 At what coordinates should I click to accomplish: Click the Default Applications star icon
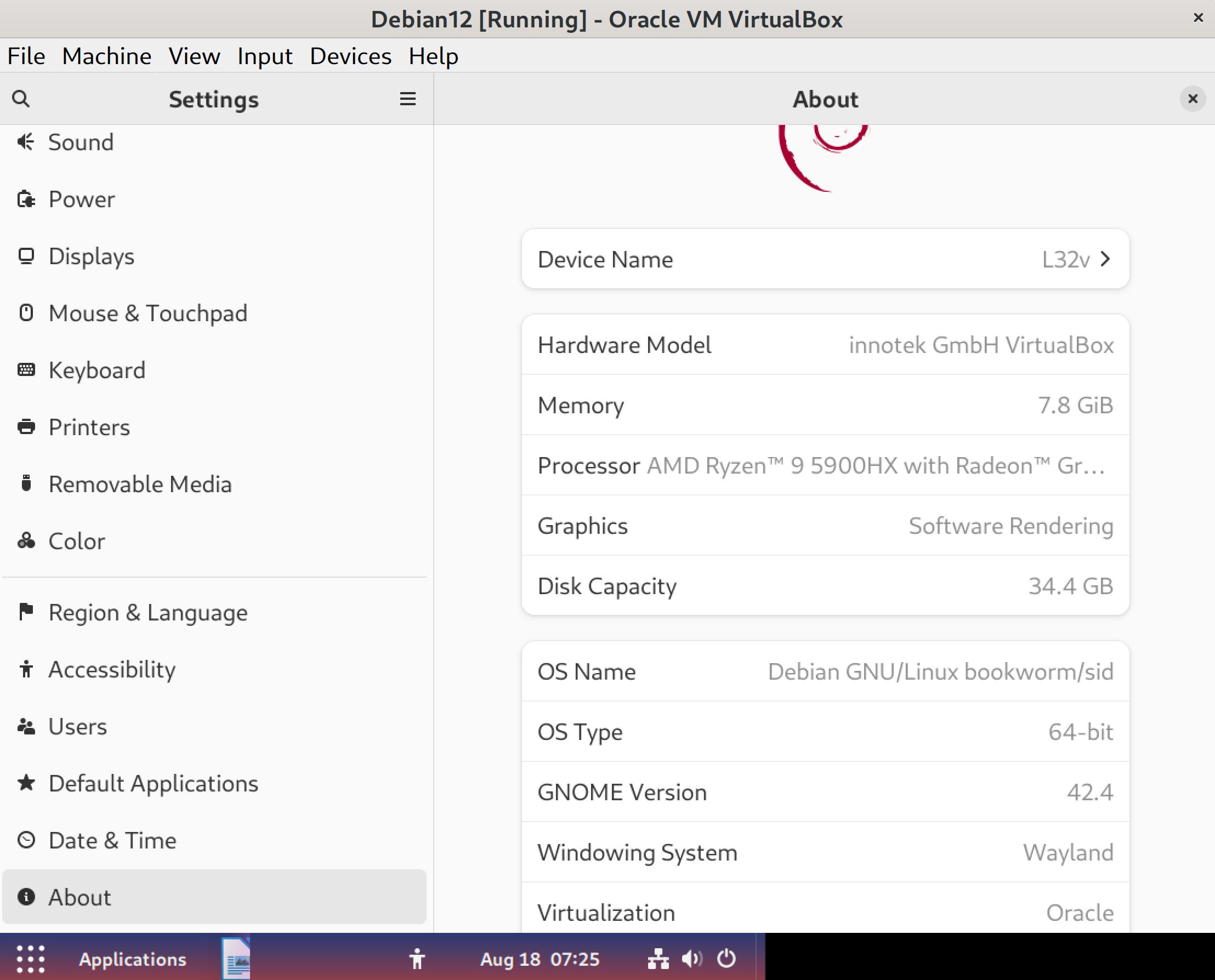(26, 783)
